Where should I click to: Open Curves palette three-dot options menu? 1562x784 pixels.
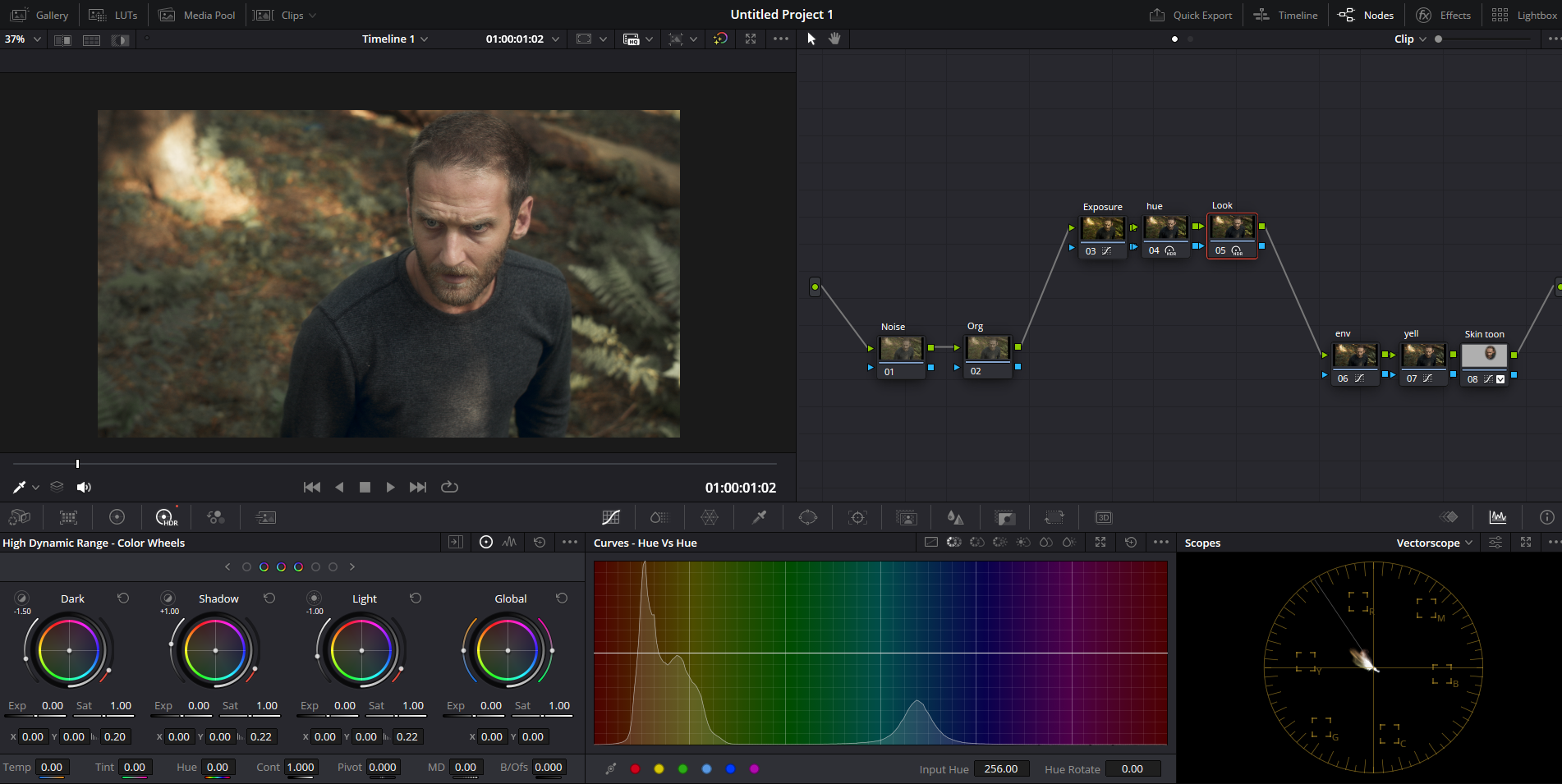click(1160, 543)
